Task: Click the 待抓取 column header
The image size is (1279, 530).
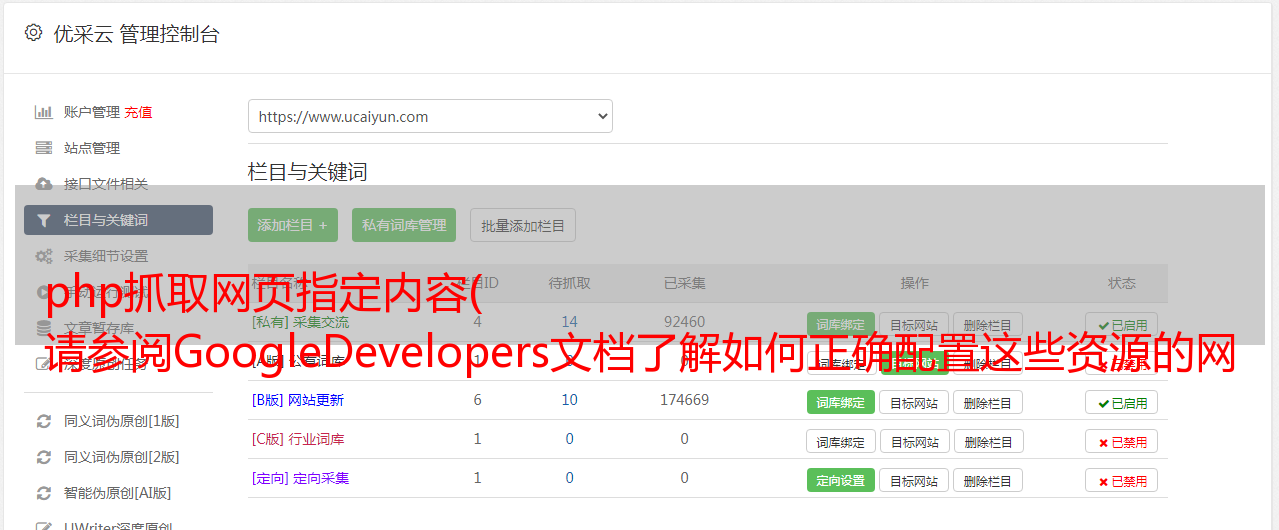Action: [570, 283]
